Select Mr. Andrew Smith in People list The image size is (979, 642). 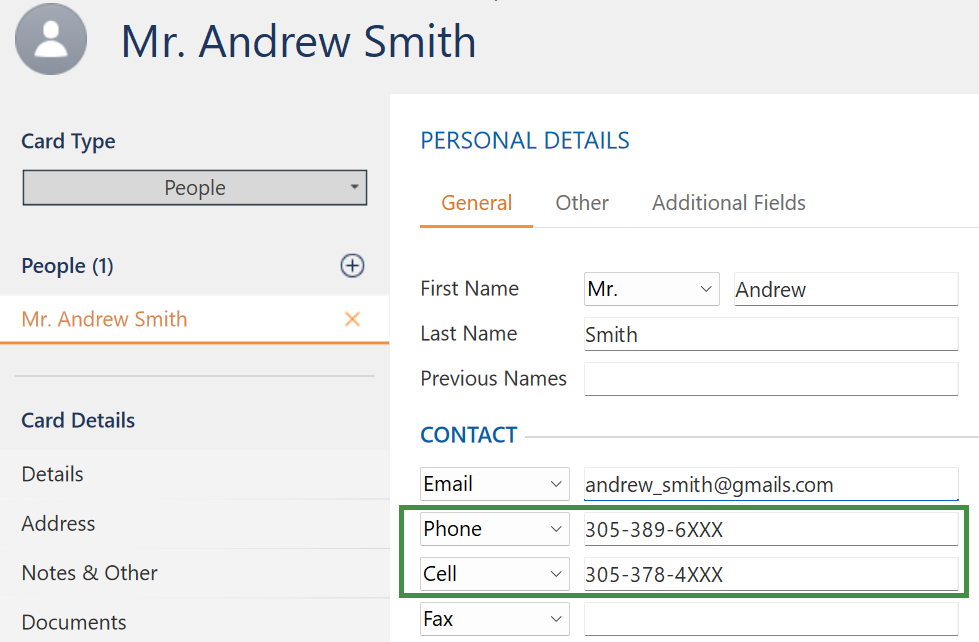tap(105, 320)
